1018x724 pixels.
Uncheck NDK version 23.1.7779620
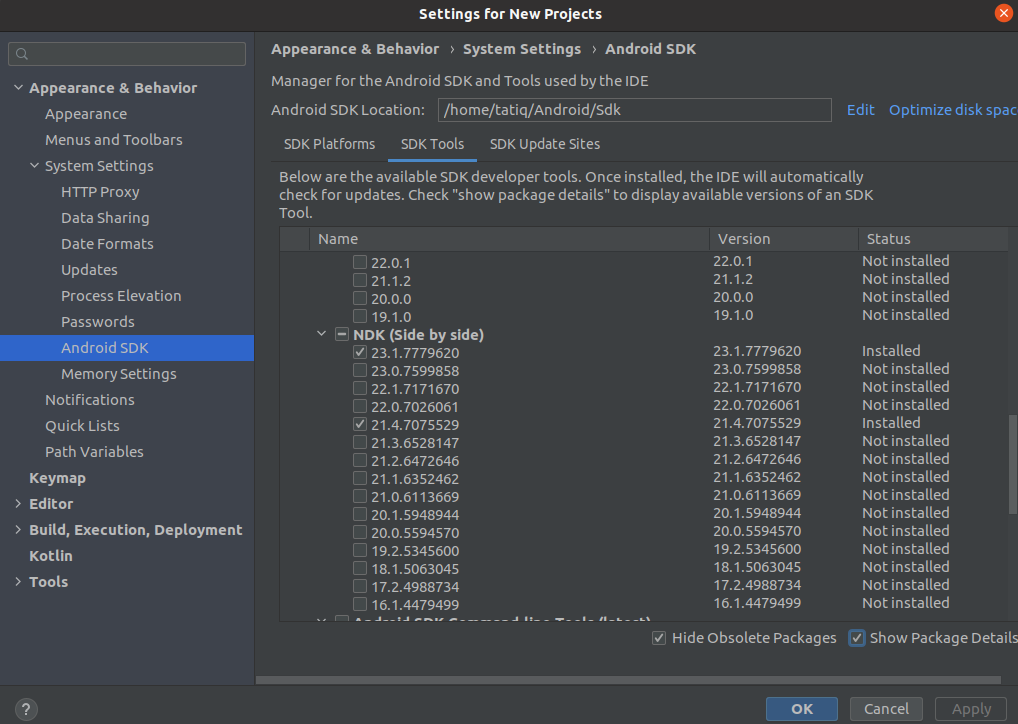pyautogui.click(x=359, y=351)
